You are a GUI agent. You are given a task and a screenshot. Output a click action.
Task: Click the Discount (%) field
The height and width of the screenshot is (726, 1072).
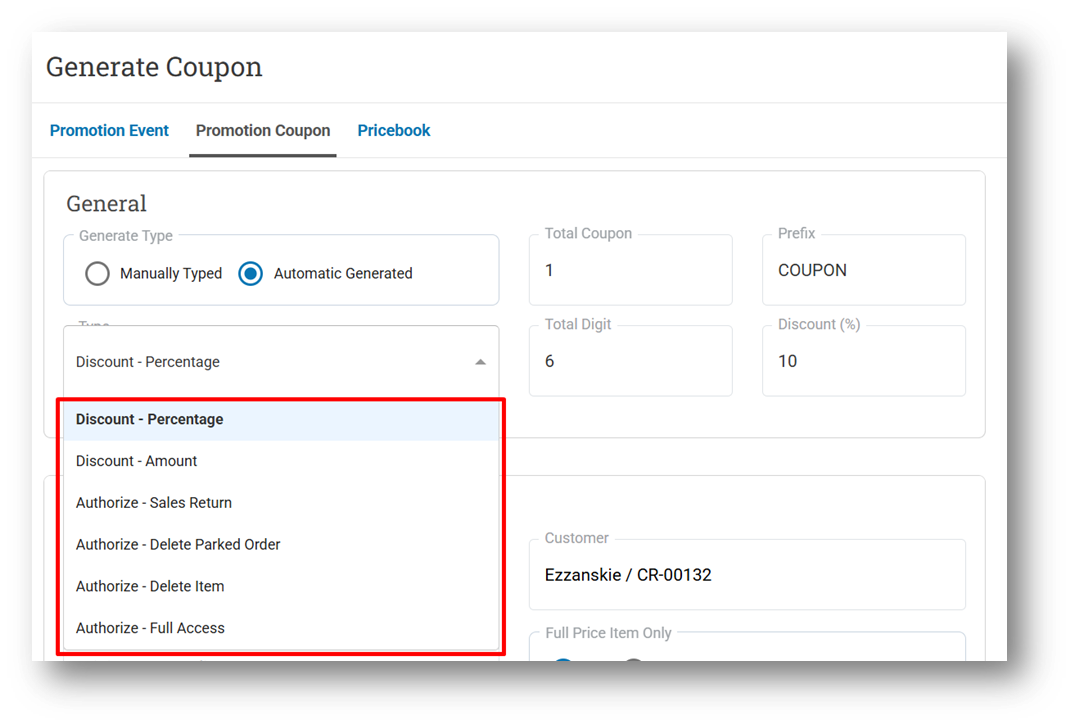point(863,361)
